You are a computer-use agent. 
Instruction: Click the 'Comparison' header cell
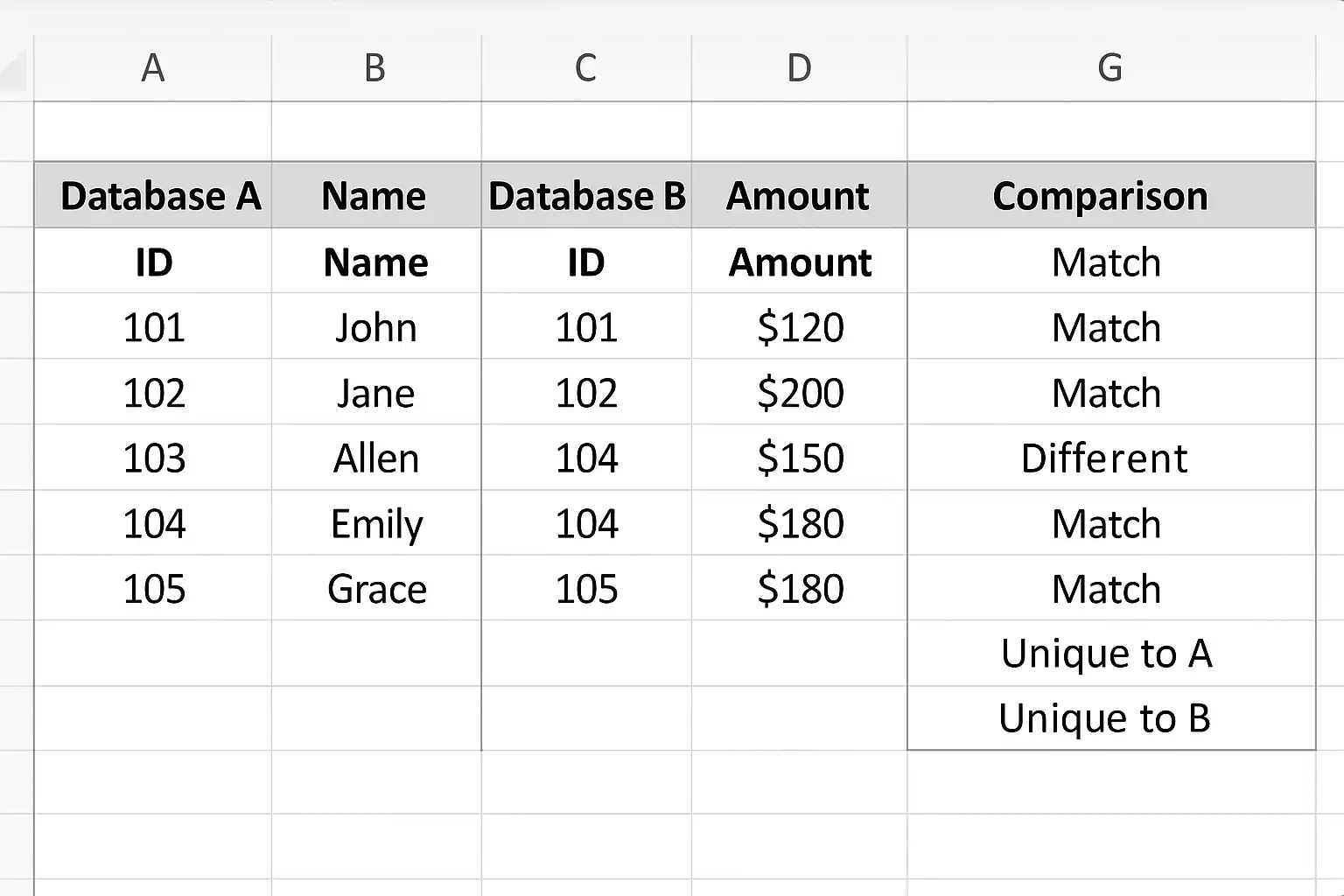[x=1111, y=195]
